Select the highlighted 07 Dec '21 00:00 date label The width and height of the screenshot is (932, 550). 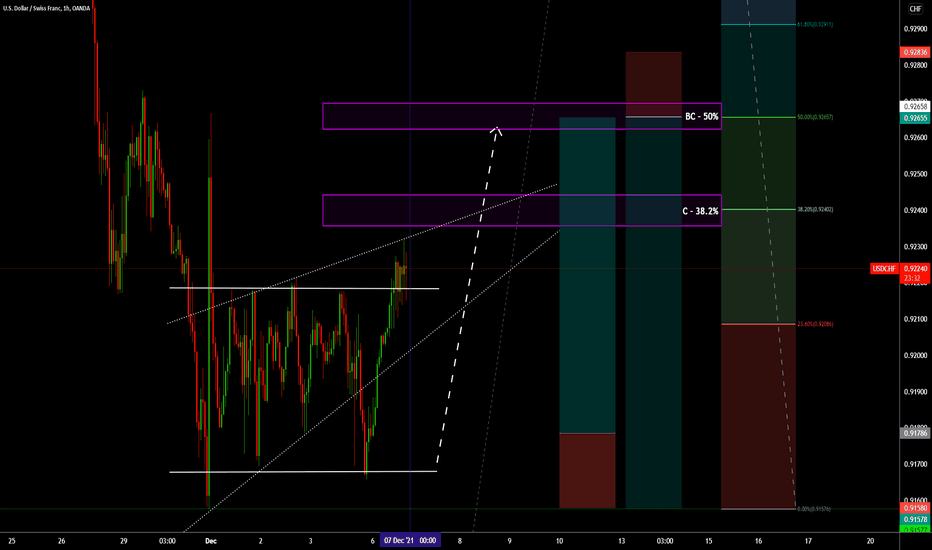click(x=410, y=540)
